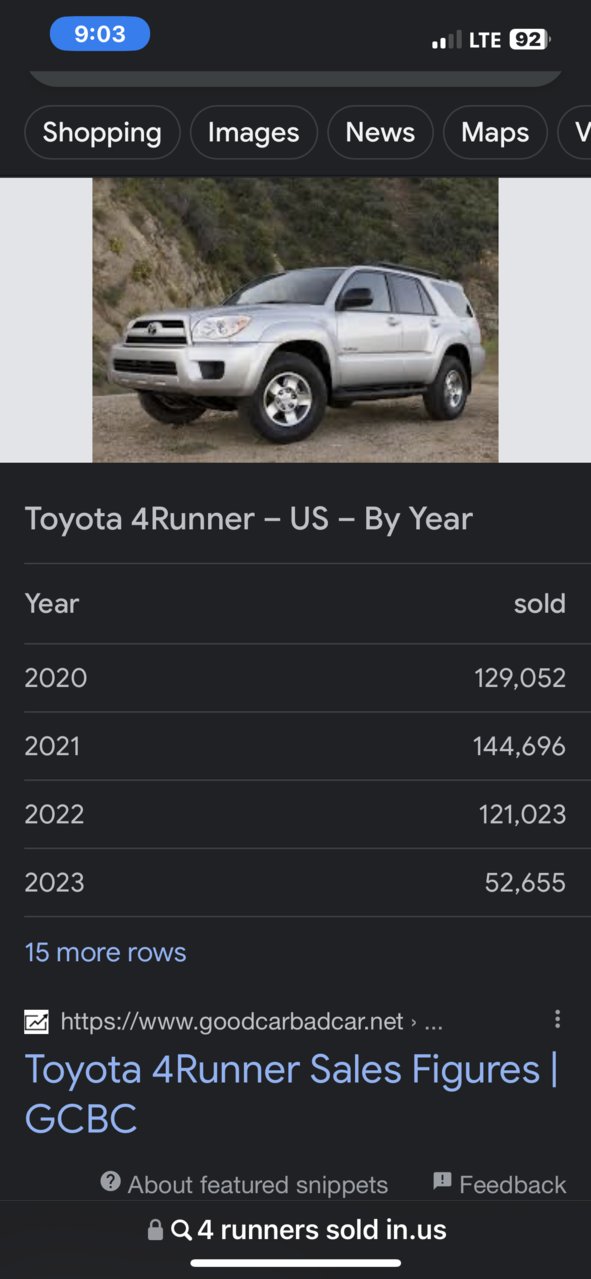Open the goodcarbadcar.net URL breadcrumb
Screen dimensions: 591x1279
251,1021
